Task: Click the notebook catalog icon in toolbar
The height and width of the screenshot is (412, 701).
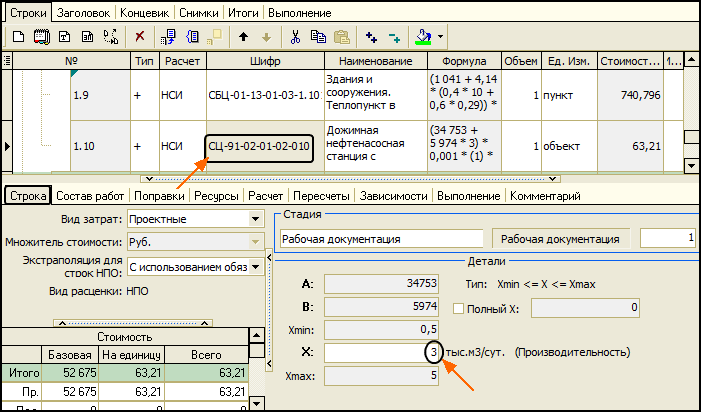Action: point(42,37)
